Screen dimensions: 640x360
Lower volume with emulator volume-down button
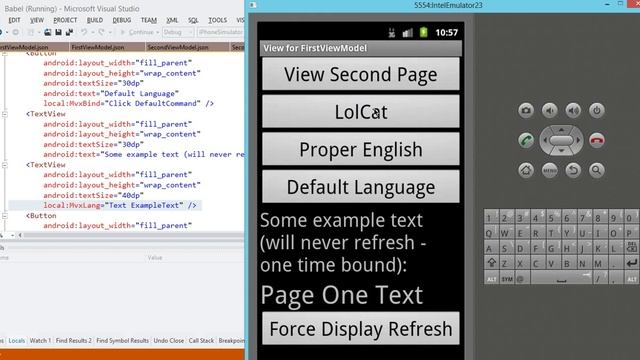(549, 110)
